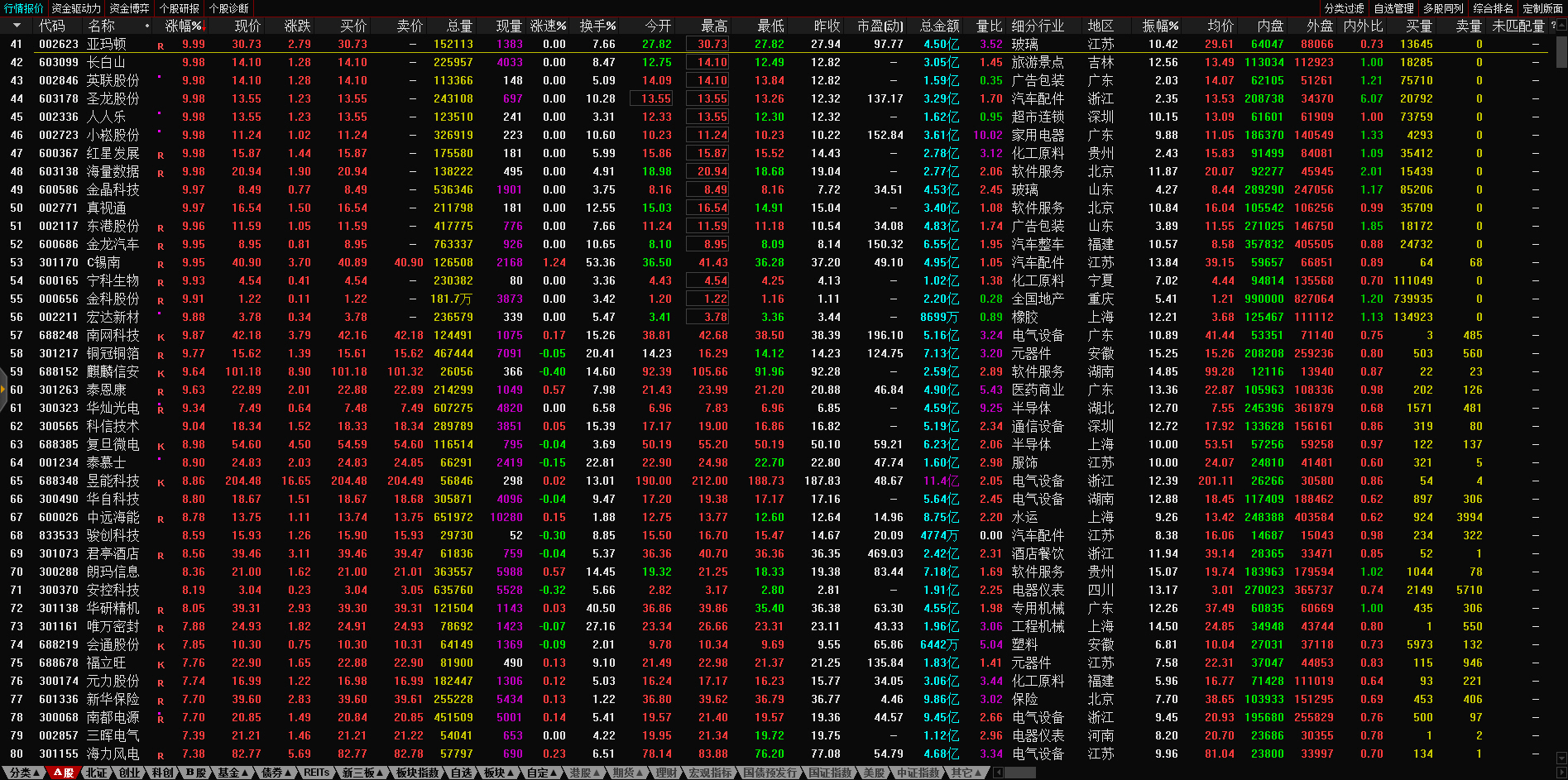
Task: Click the column menu arrow beside 代码
Action: tap(17, 26)
